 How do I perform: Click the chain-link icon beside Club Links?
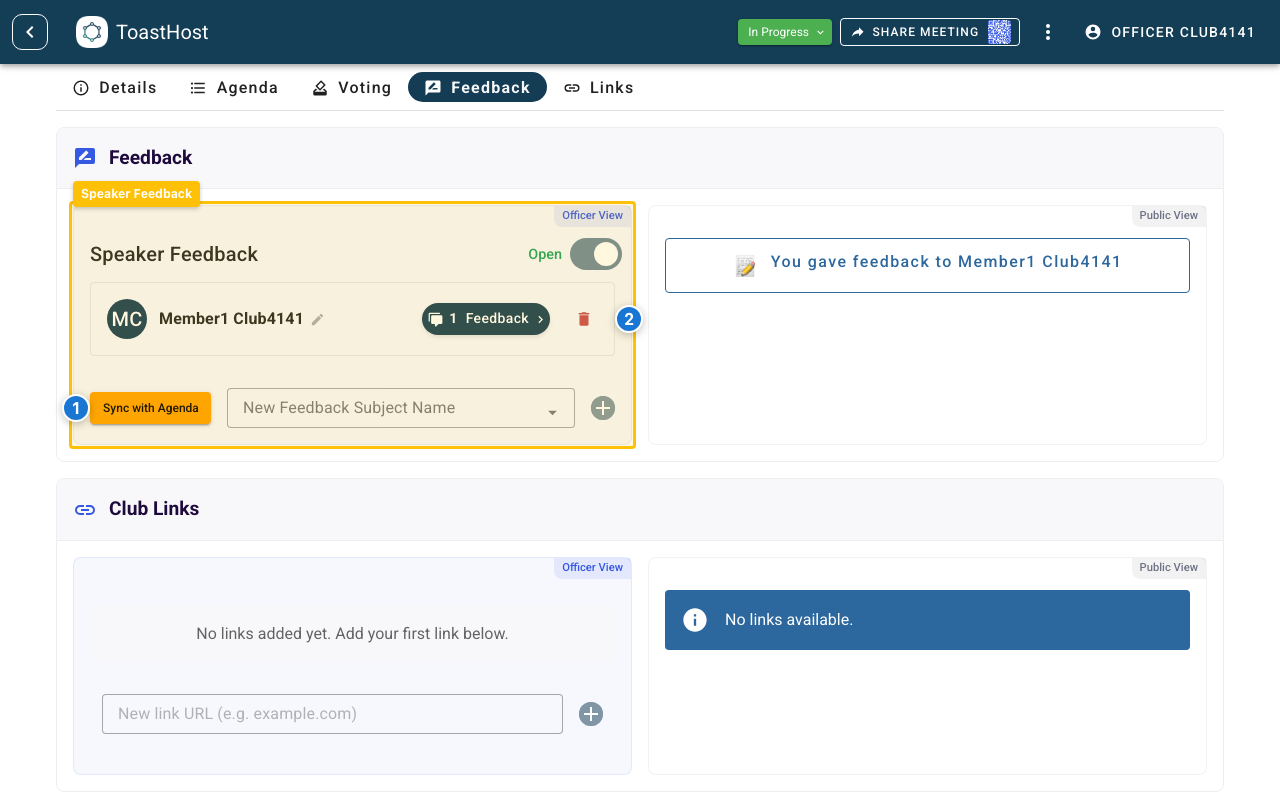[x=85, y=509]
